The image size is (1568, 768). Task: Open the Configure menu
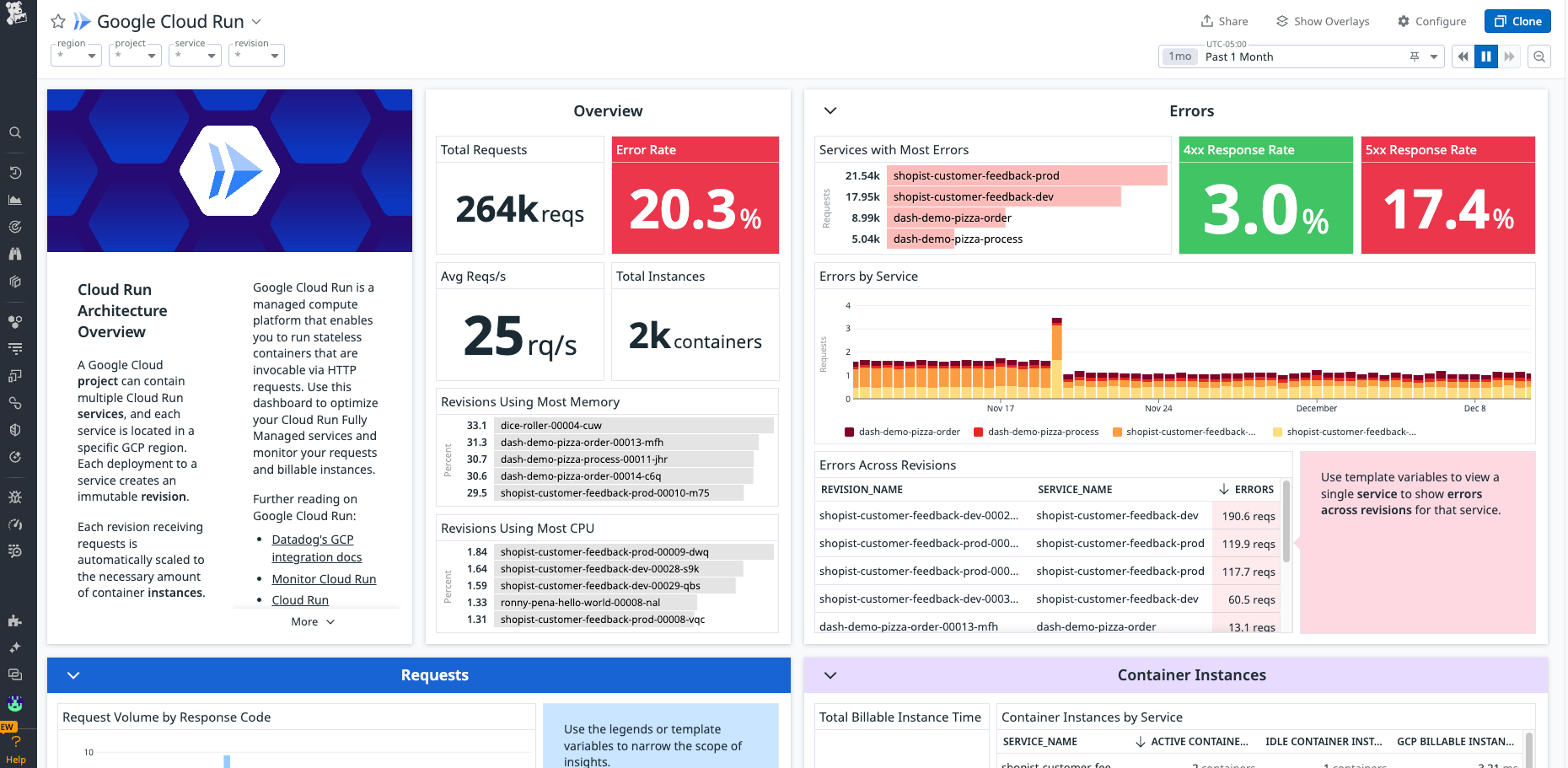tap(1431, 21)
